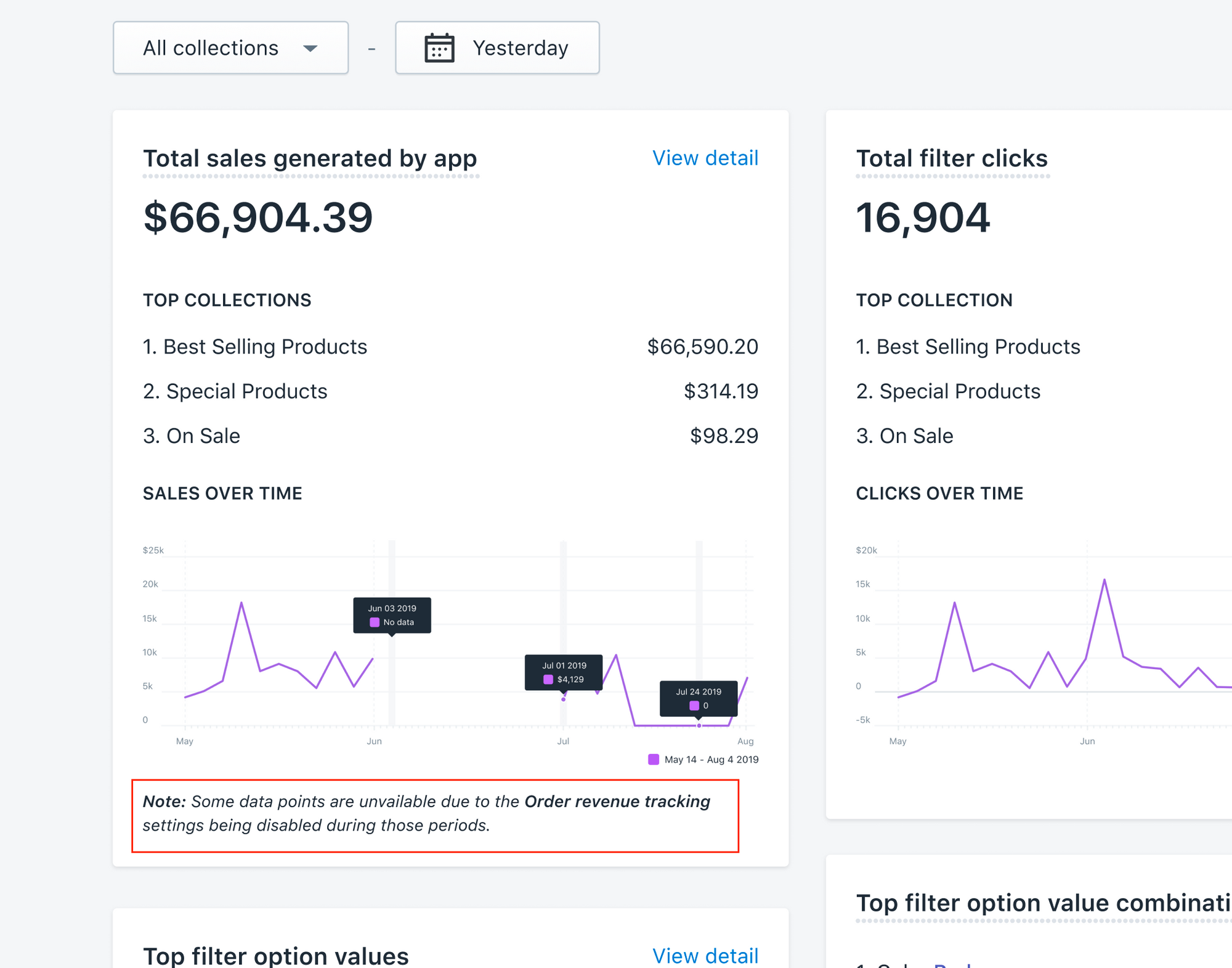Click the All collections dropdown arrow
Screen dimensions: 1232x968
[x=310, y=48]
